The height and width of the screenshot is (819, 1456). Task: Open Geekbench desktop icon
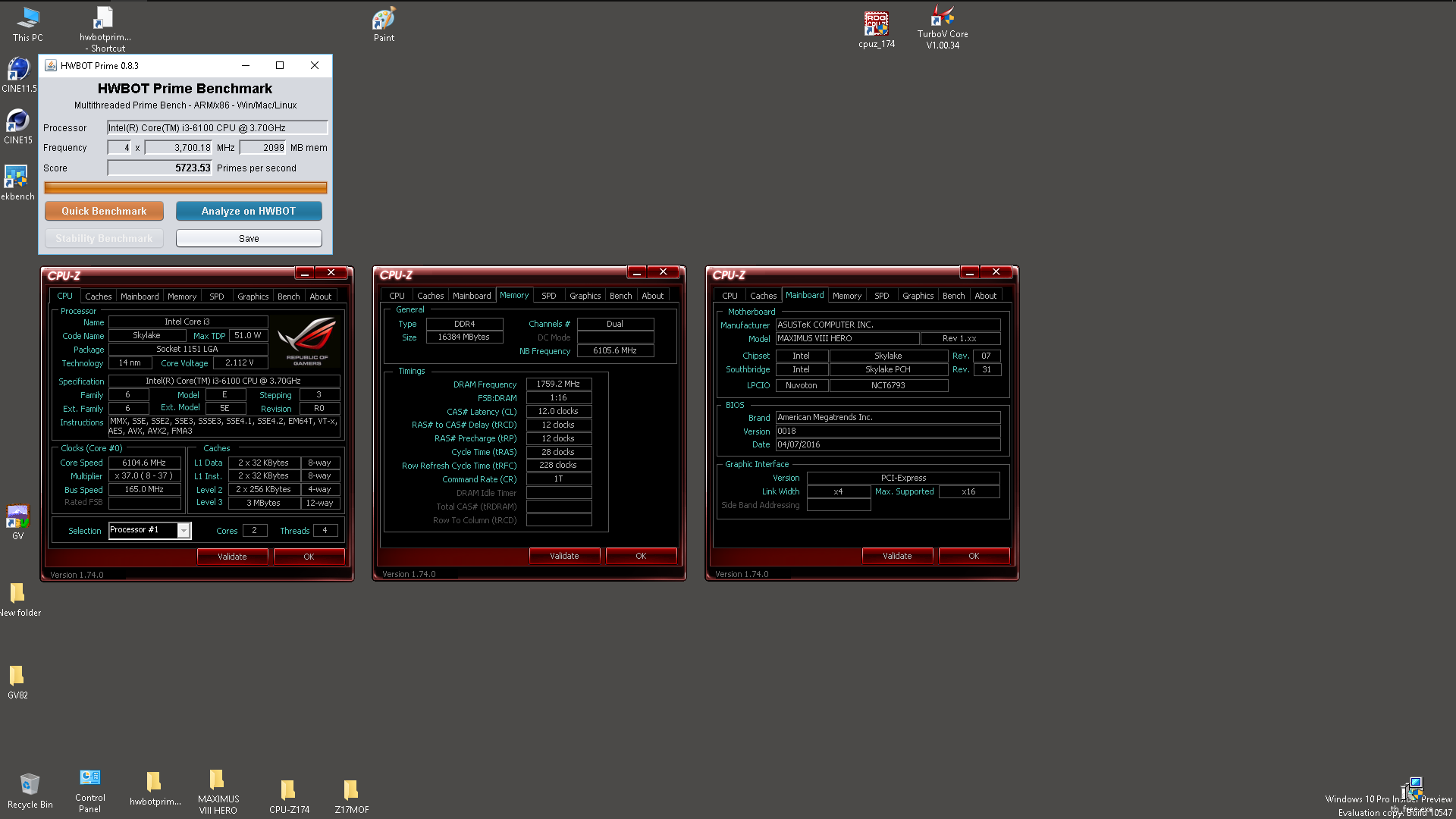click(17, 183)
